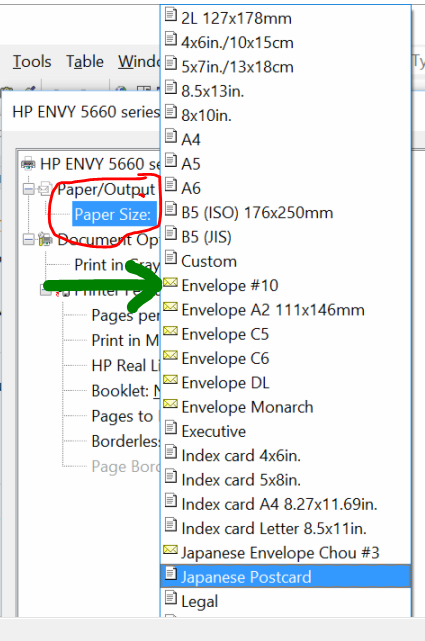Select the Print in M... tree item
Image resolution: width=425 pixels, height=641 pixels.
[x=125, y=341]
